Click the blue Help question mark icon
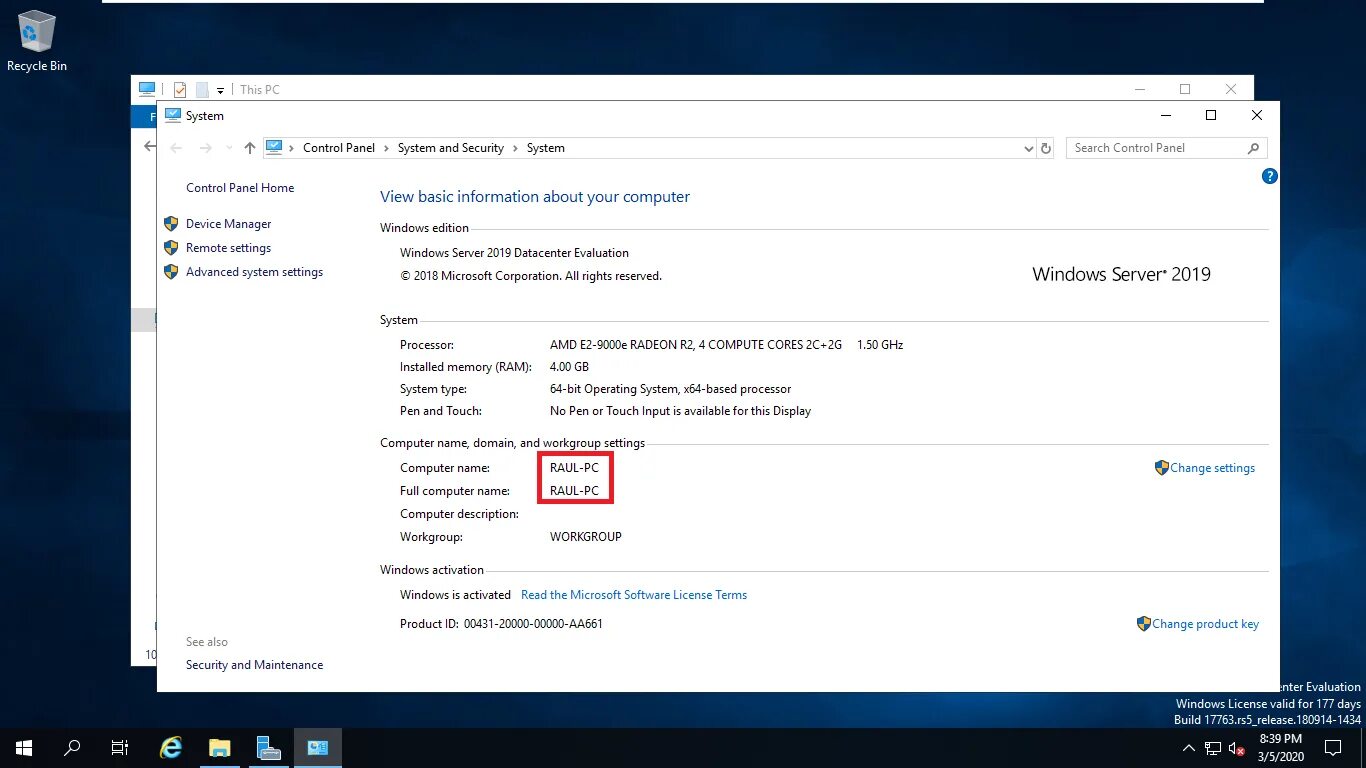The image size is (1366, 768). (x=1269, y=176)
